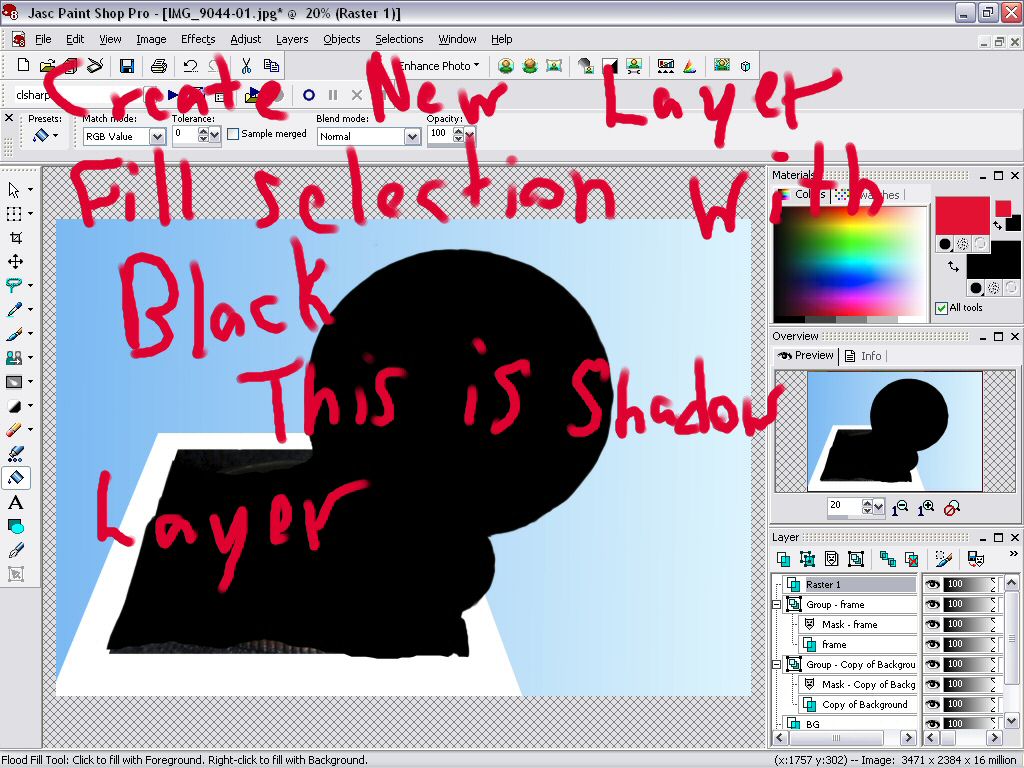Enable the Sample merged checkbox
The width and height of the screenshot is (1024, 768).
pos(233,134)
